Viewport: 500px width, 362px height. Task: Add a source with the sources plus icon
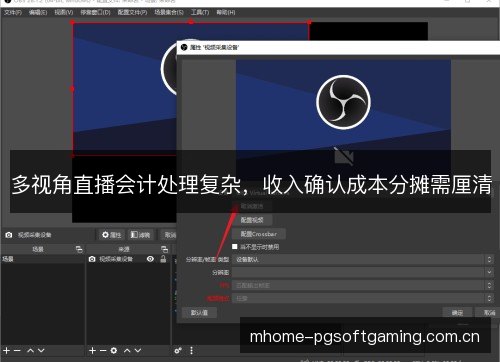pyautogui.click(x=93, y=351)
